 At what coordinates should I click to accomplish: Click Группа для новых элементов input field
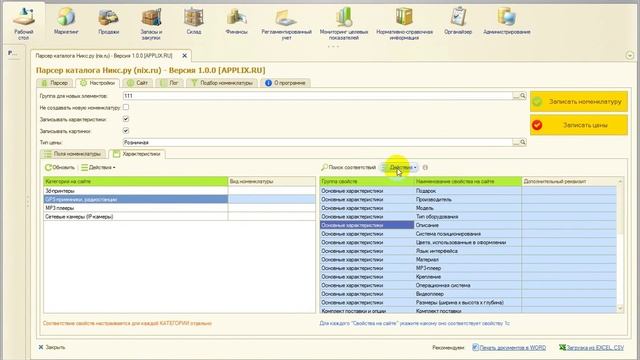318,96
